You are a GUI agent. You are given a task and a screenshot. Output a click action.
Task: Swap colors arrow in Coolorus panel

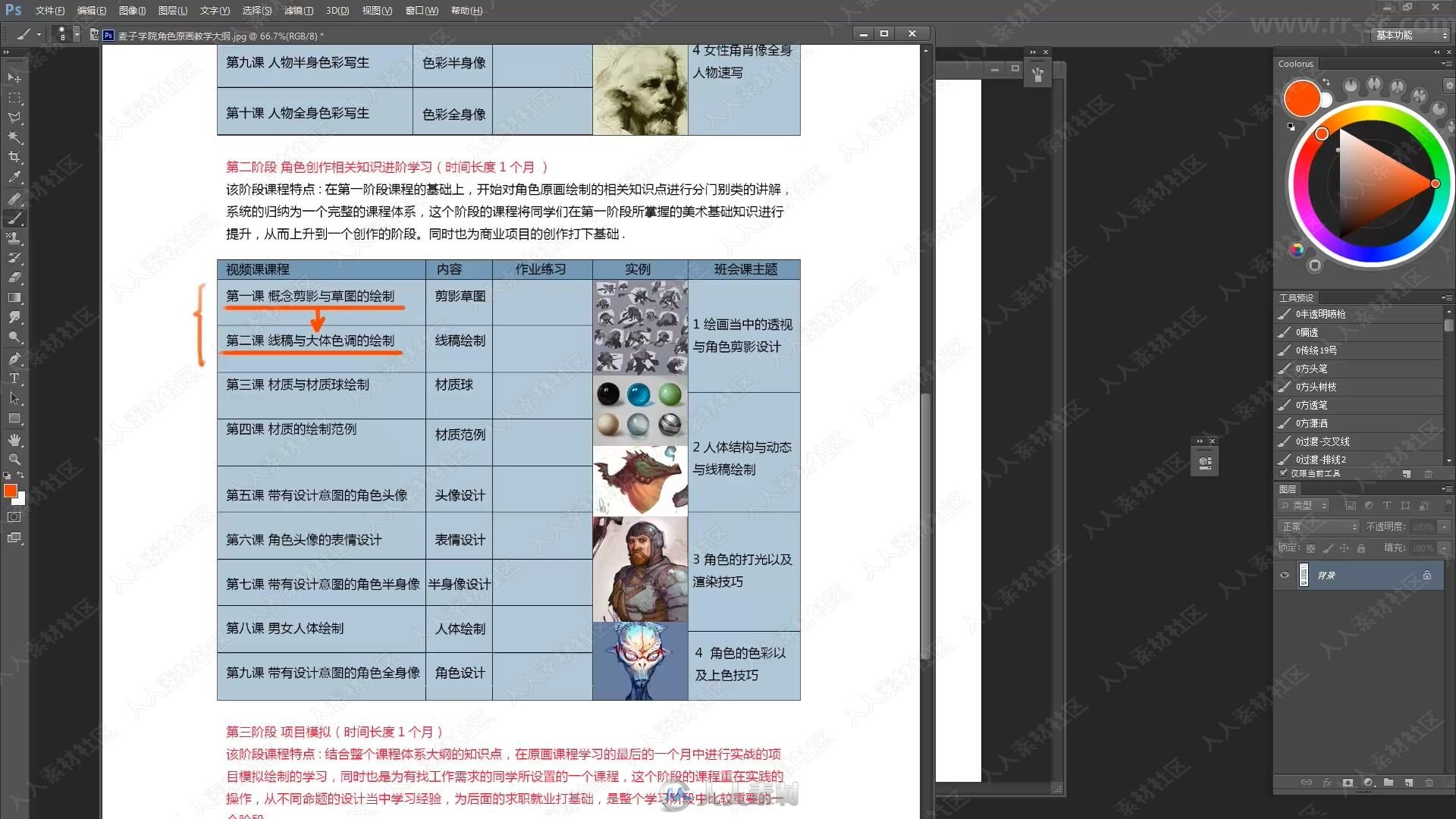pos(1326,82)
